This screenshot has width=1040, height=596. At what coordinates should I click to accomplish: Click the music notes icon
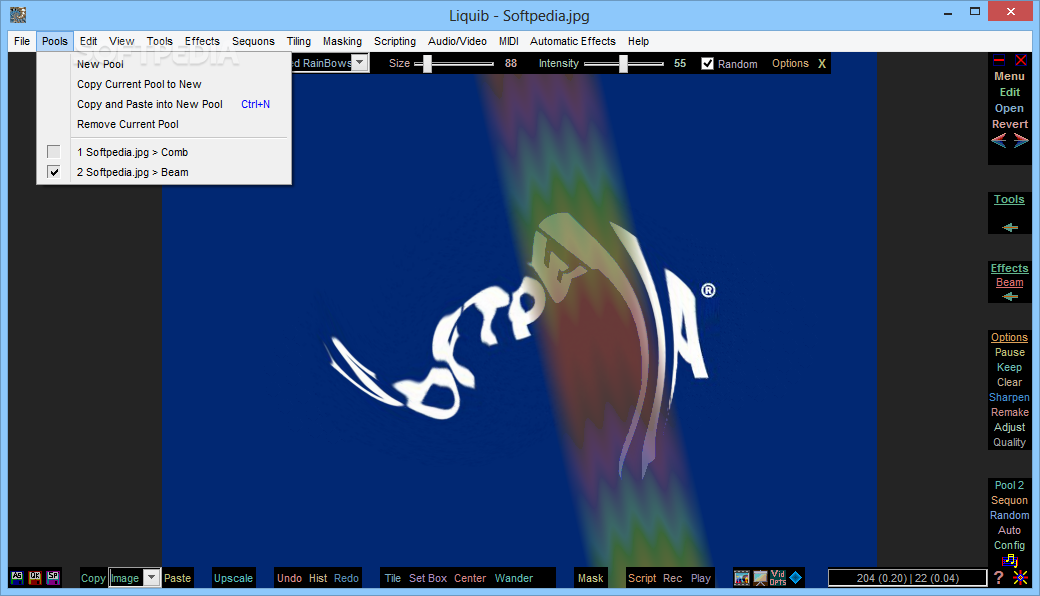1009,560
